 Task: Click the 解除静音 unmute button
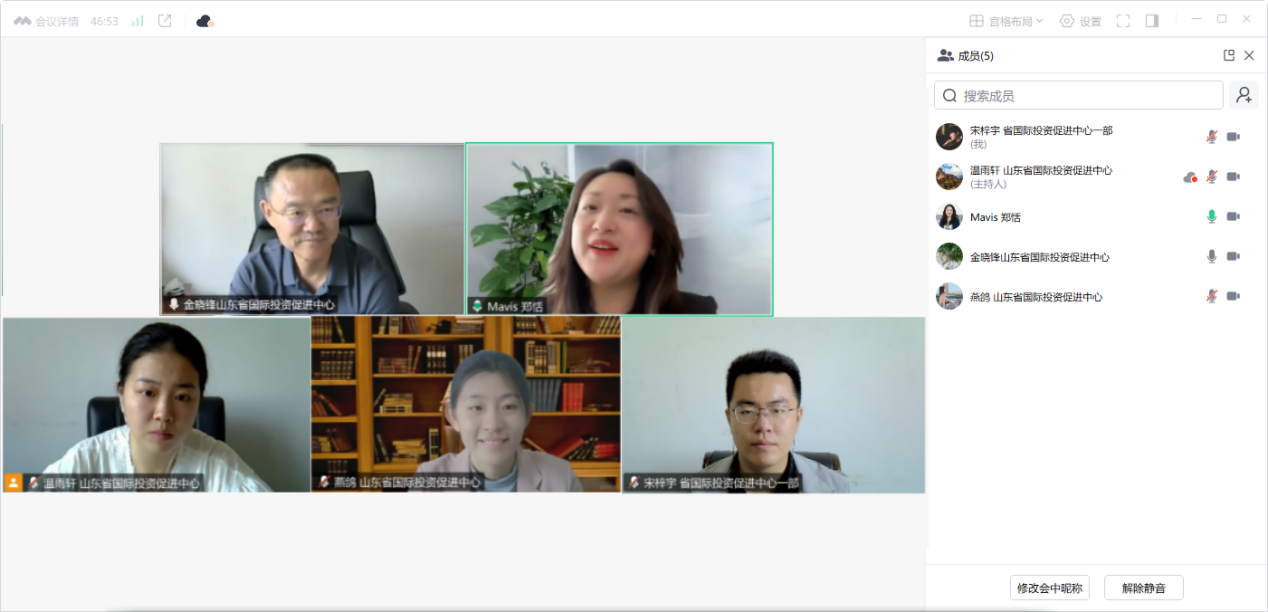[x=1144, y=588]
